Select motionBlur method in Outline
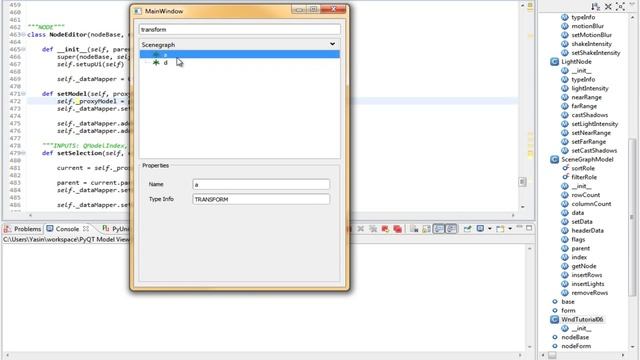The height and width of the screenshot is (360, 640). click(587, 26)
